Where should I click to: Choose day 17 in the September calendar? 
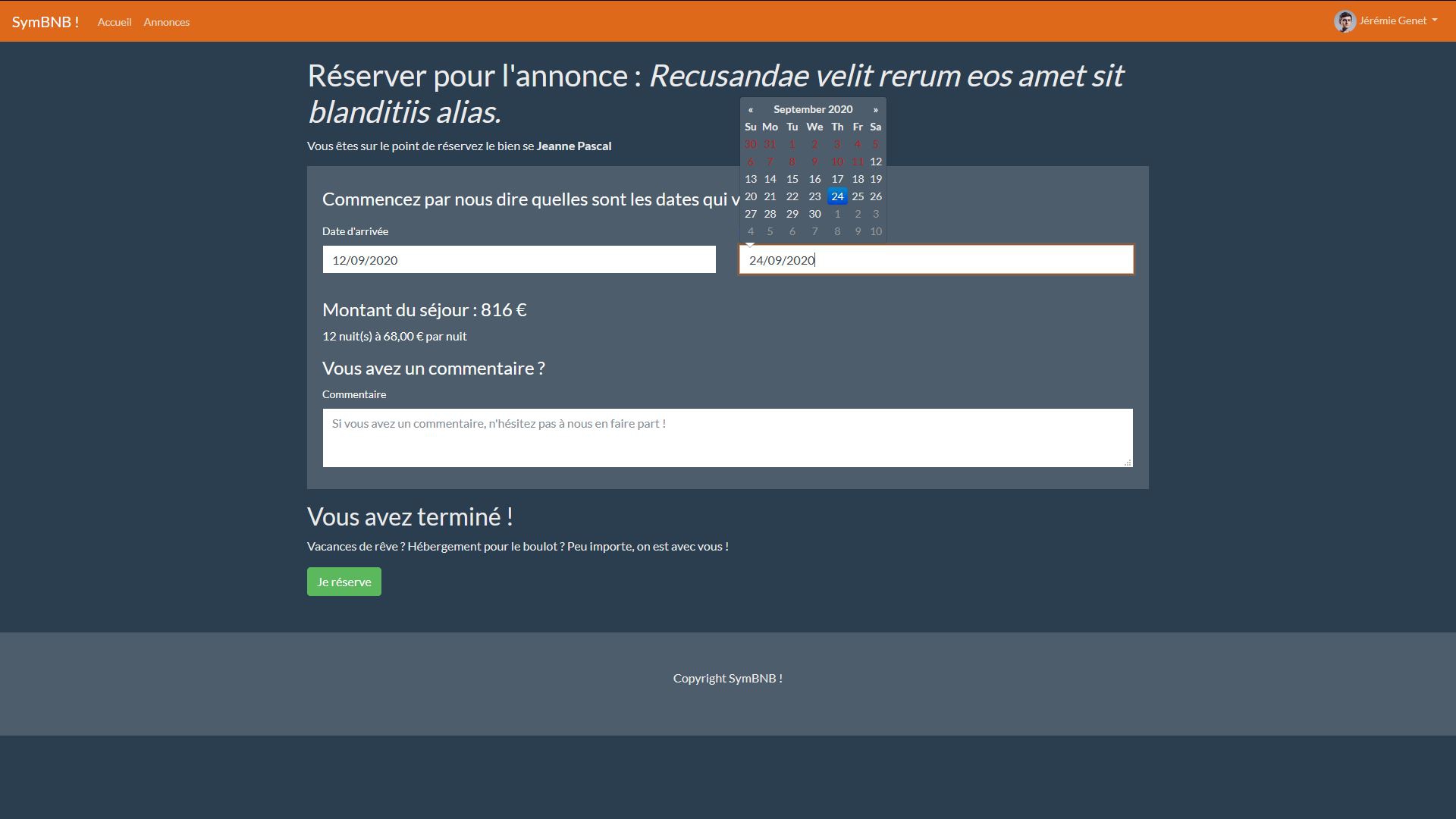coord(837,179)
